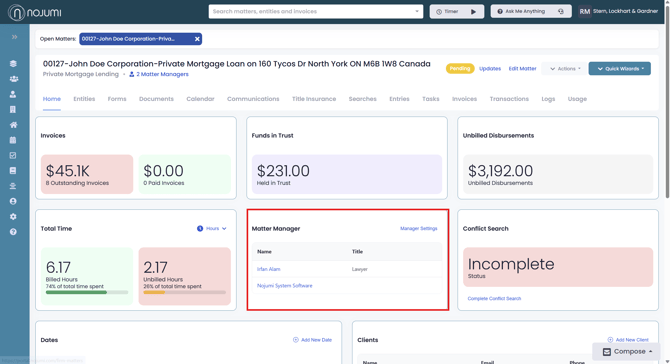
Task: Open the calendar icon in sidebar
Action: (x=13, y=140)
